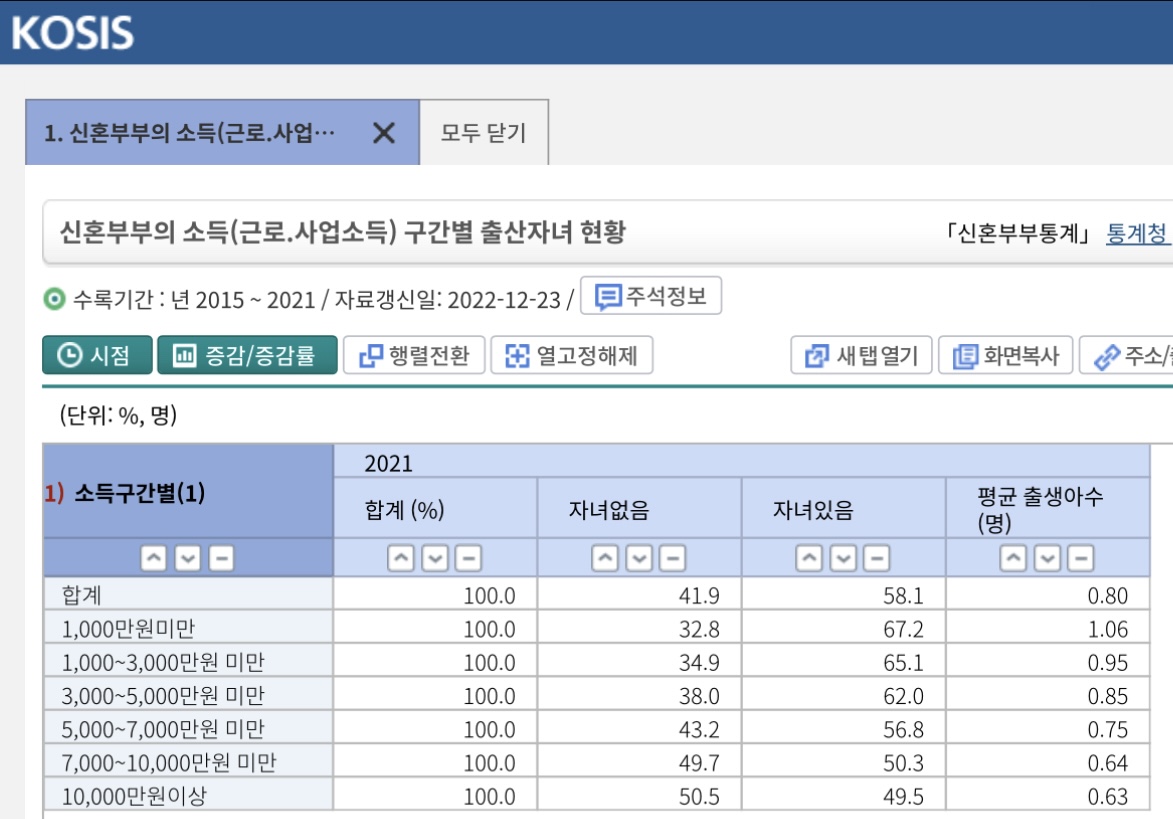Viewport: 1173px width, 819px height.
Task: Select the 10,000만원이상 row label
Action: 138,796
